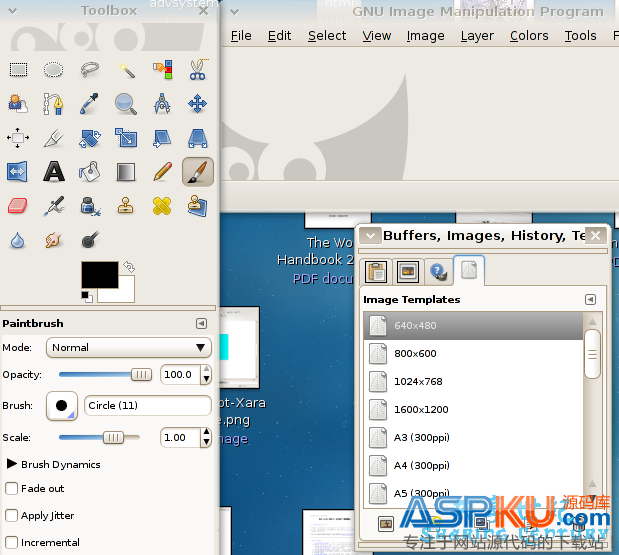Select the Foreground Select tool
Screen dimensions: 619x555
(x=18, y=104)
